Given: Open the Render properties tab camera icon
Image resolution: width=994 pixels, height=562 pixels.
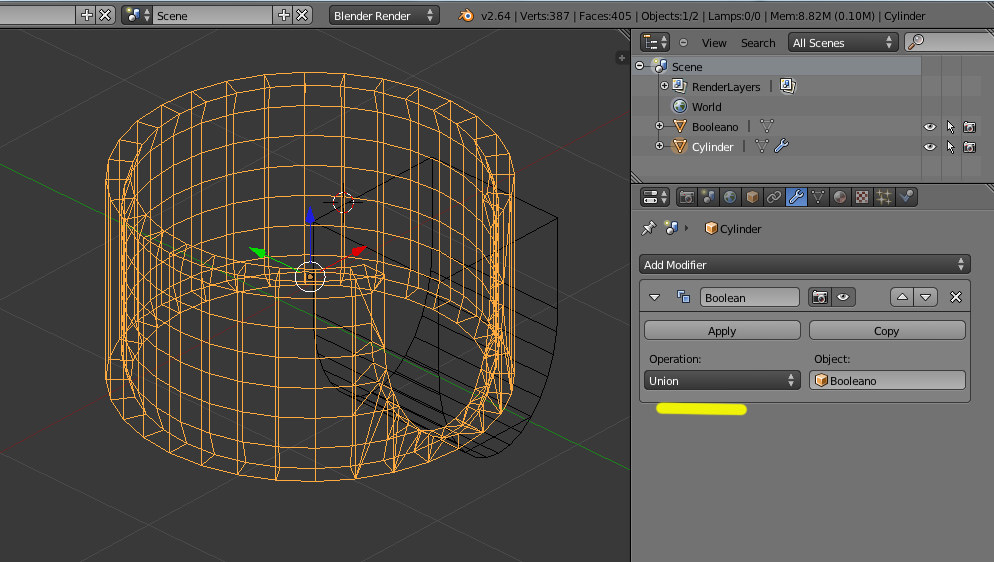Looking at the screenshot, I should click(x=687, y=197).
